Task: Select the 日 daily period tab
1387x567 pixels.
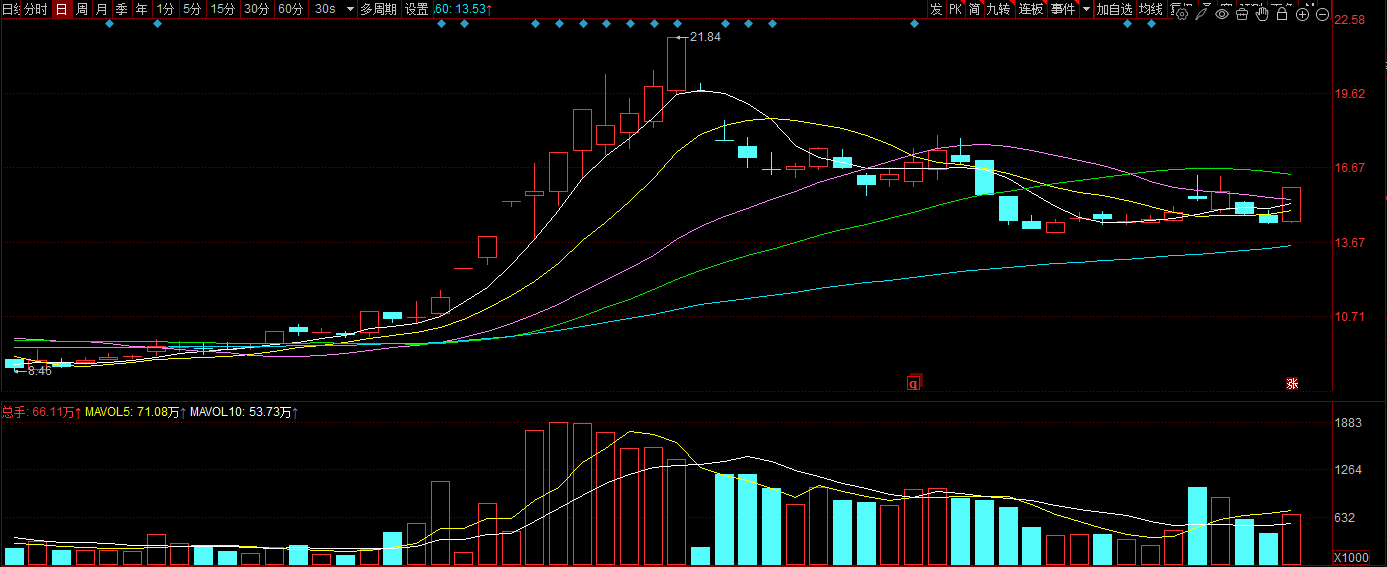Action: click(x=61, y=9)
